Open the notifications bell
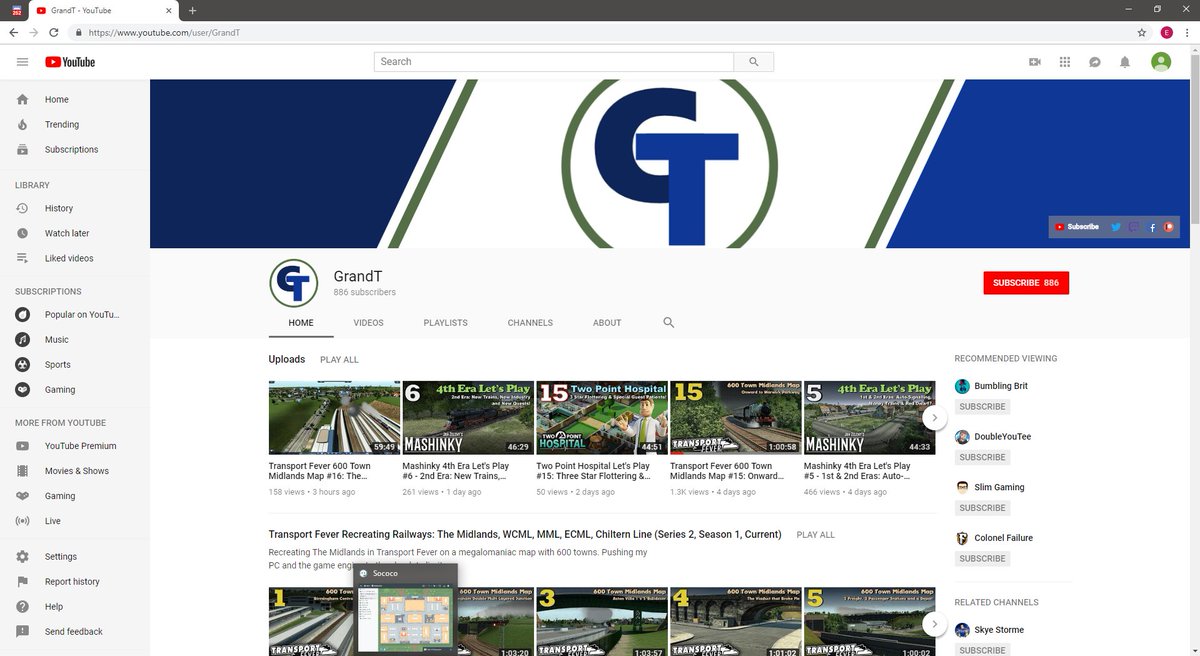Image resolution: width=1200 pixels, height=656 pixels. [1125, 62]
